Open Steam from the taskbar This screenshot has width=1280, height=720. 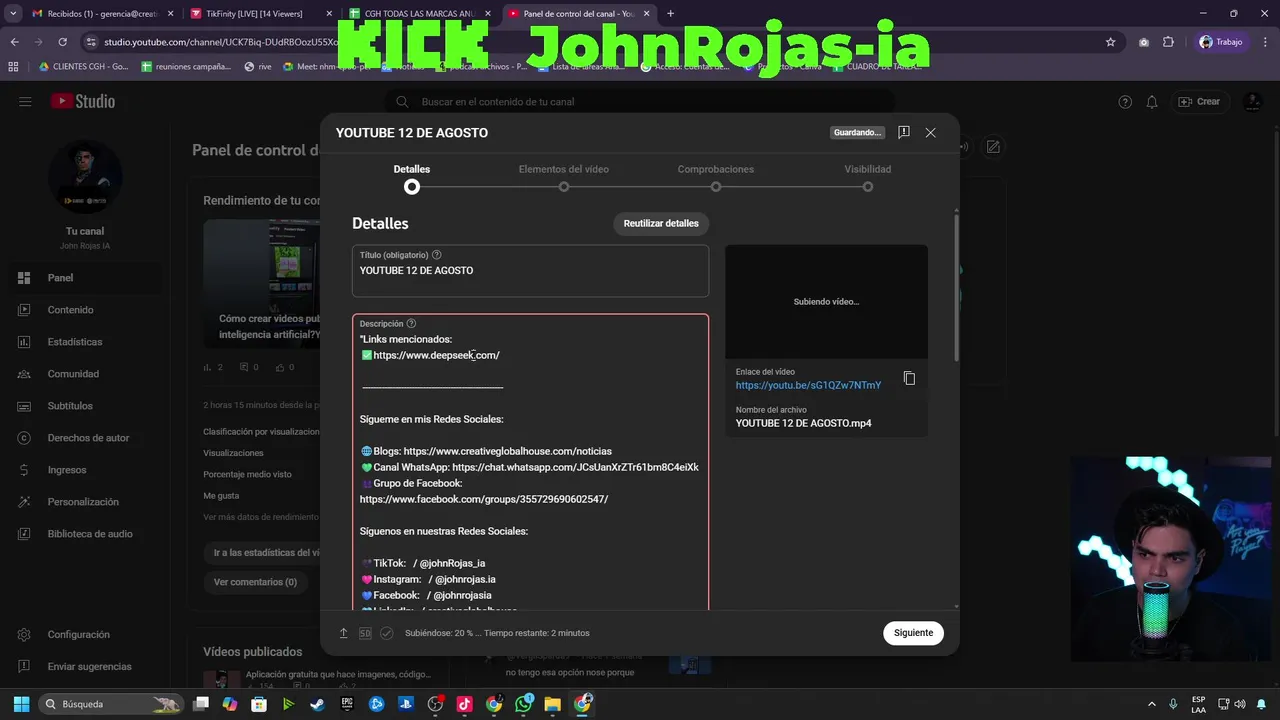[x=317, y=704]
